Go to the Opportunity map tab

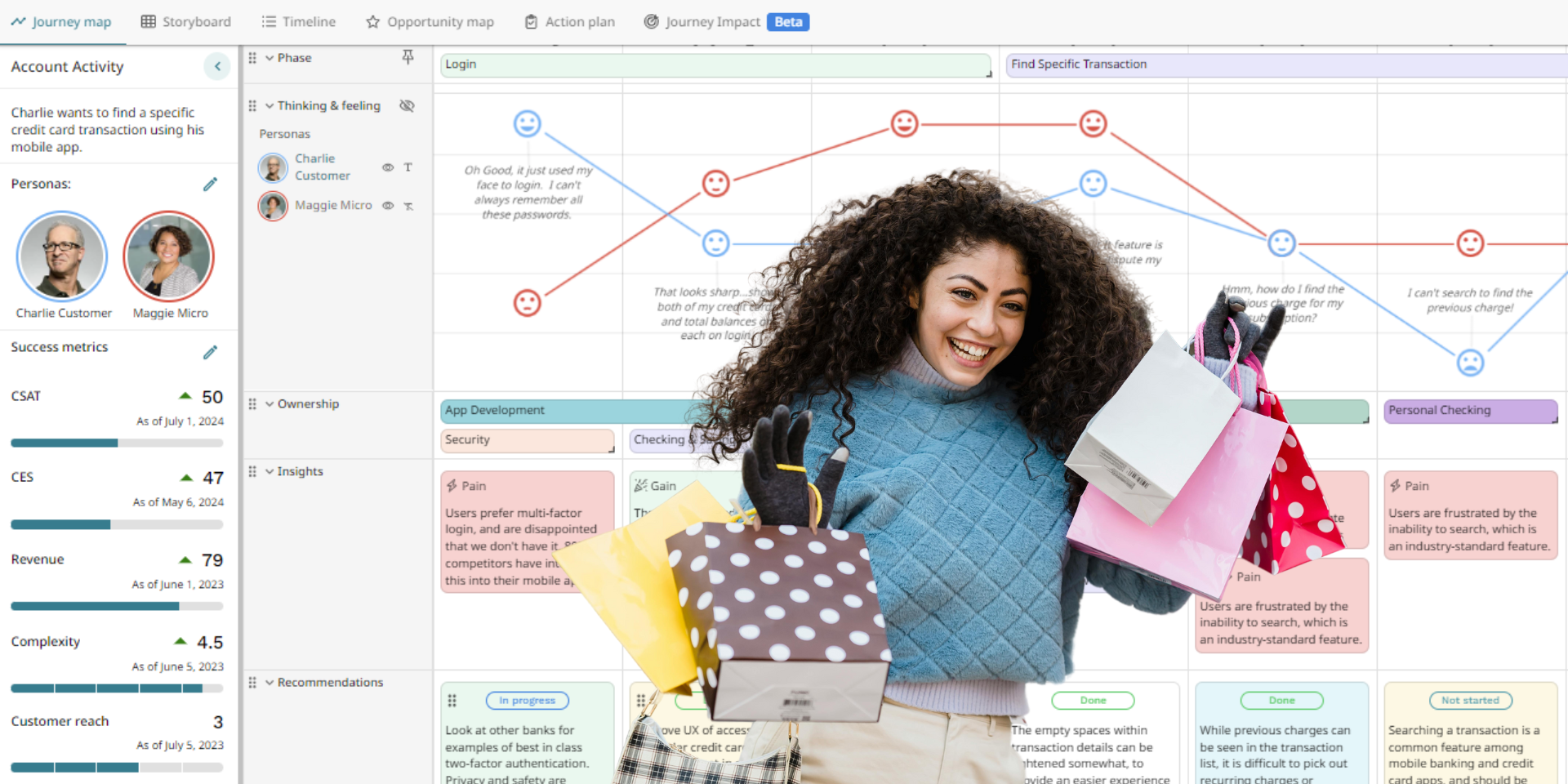click(x=430, y=22)
